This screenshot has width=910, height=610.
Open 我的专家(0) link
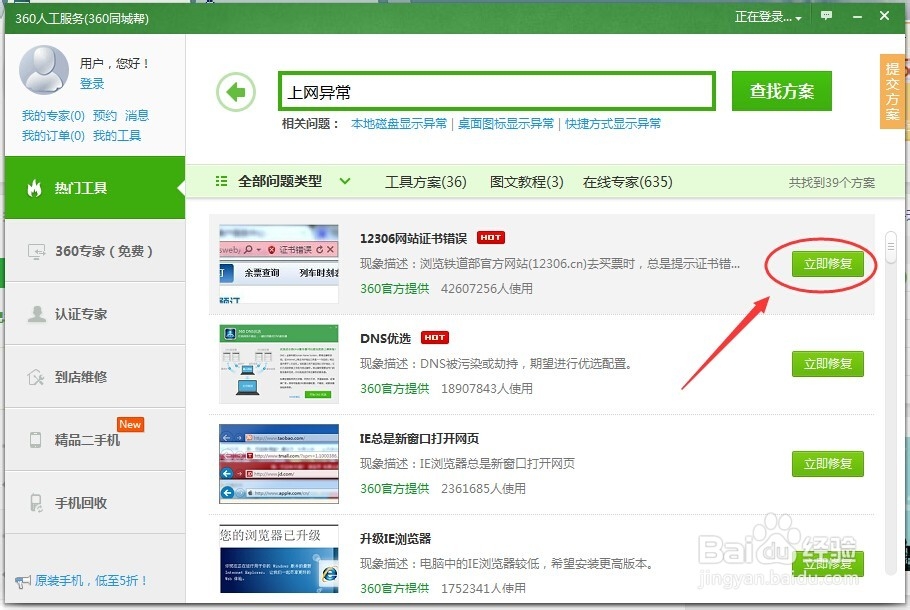click(x=53, y=115)
